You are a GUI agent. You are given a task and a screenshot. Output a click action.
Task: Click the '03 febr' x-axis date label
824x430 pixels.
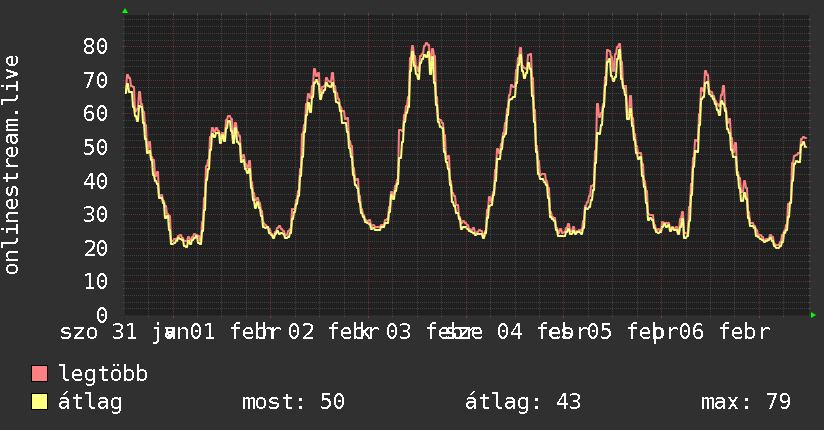coord(430,332)
